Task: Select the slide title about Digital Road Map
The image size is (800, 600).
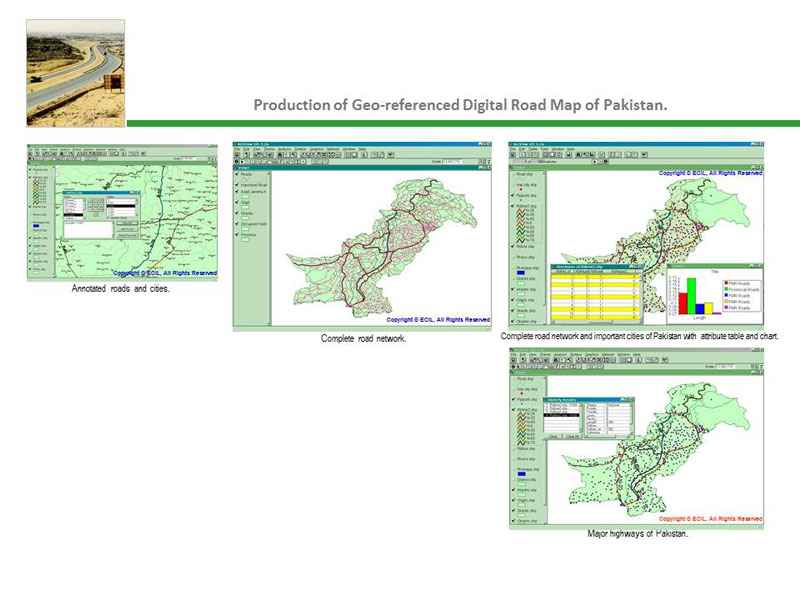Action: [460, 105]
